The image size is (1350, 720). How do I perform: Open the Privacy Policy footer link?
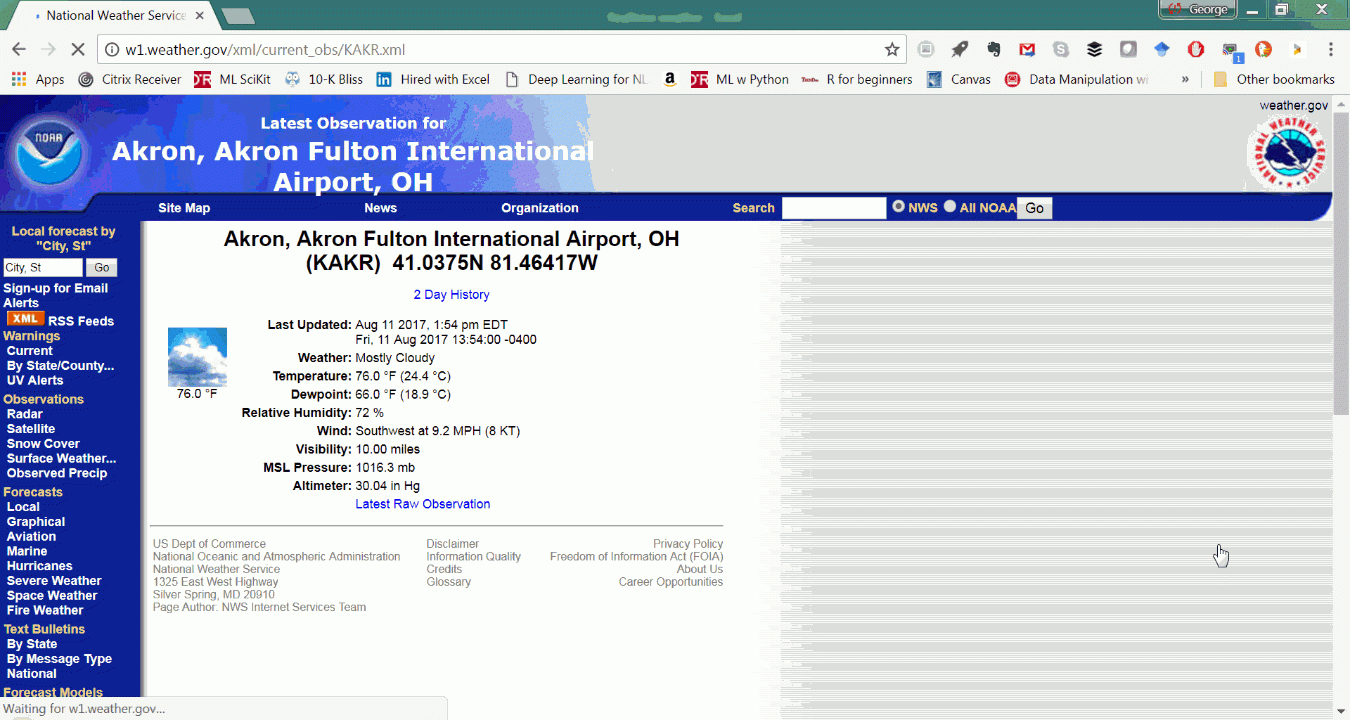tap(688, 544)
